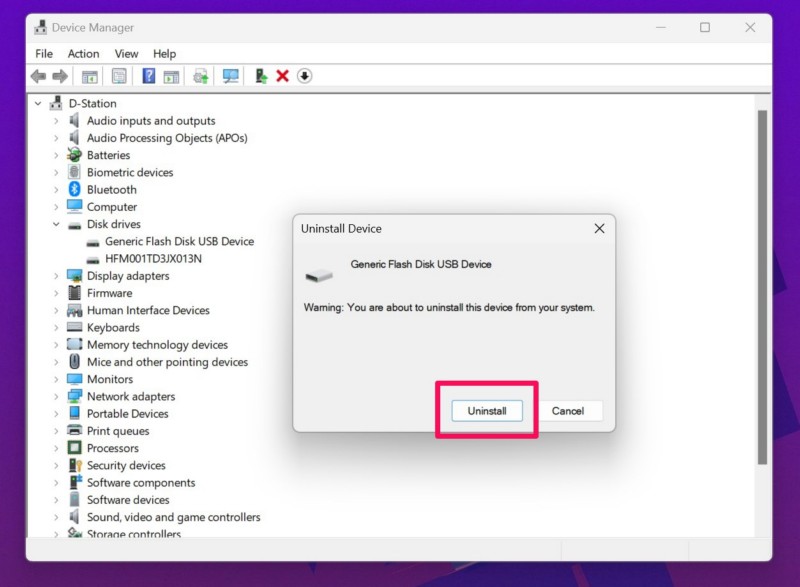Expand the Network adapters node

point(57,397)
